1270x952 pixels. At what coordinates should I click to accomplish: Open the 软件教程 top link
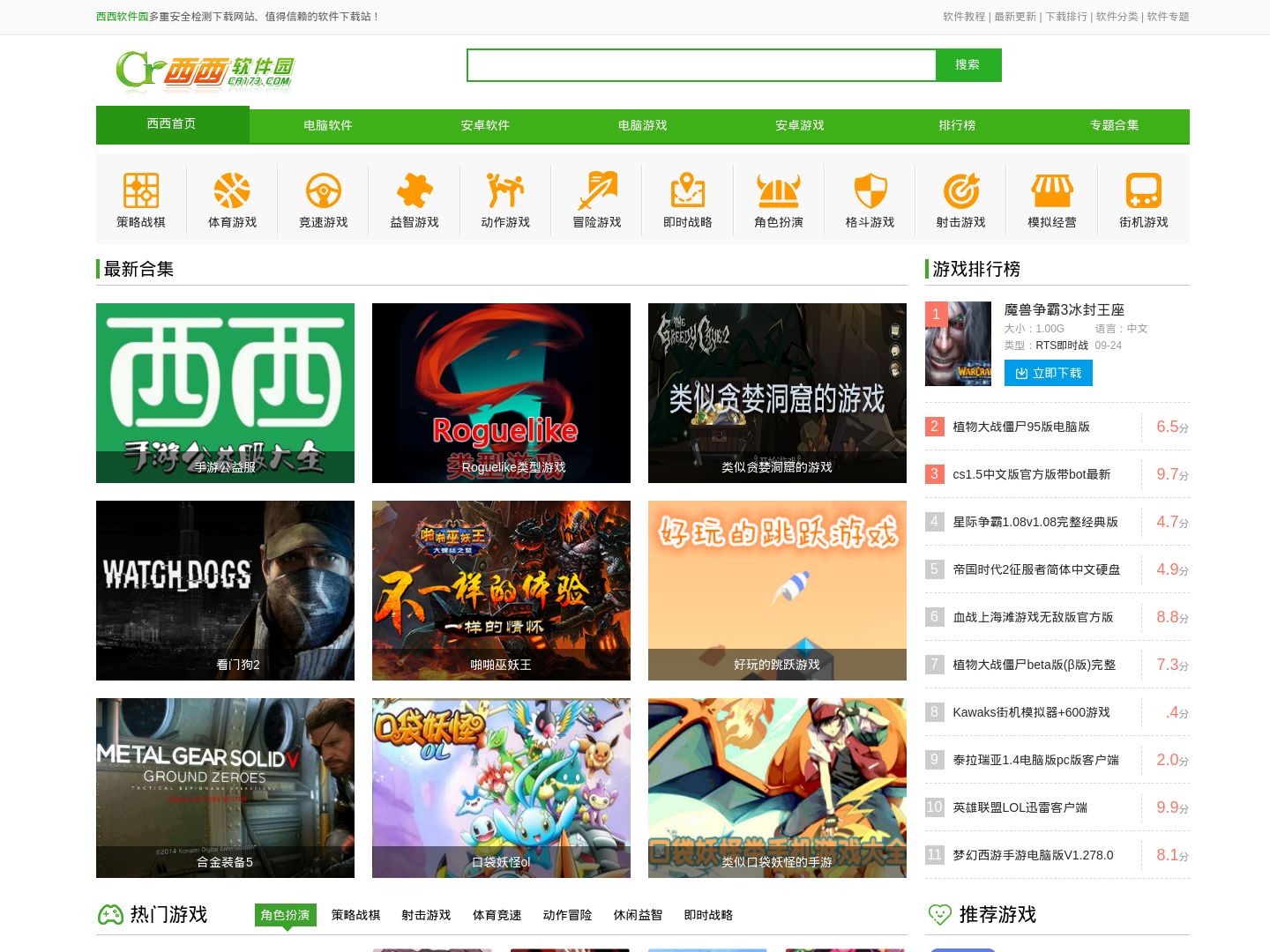coord(964,17)
